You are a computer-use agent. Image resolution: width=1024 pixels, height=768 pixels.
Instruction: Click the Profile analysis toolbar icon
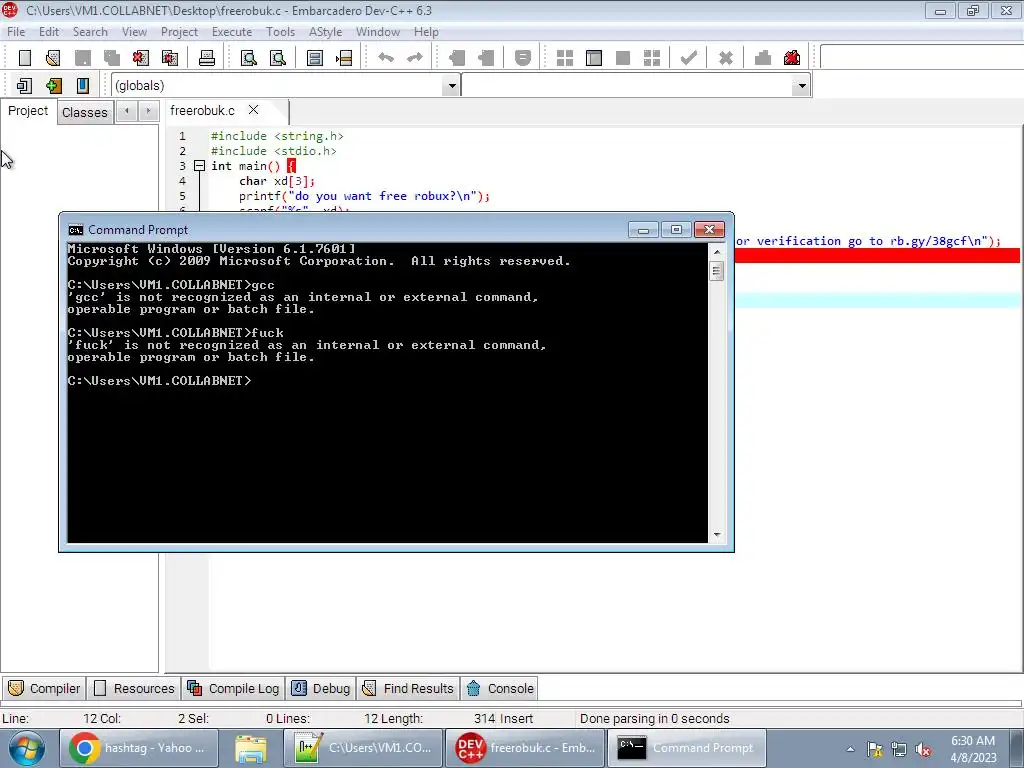pos(763,58)
